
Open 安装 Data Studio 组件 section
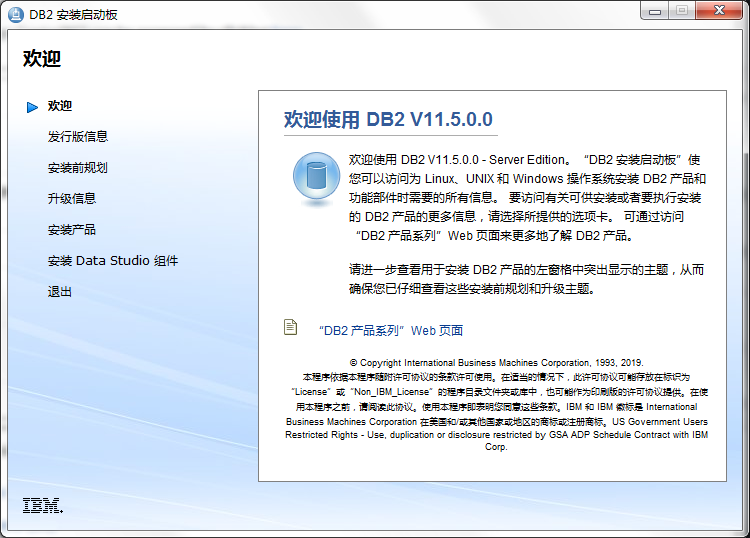click(x=113, y=261)
